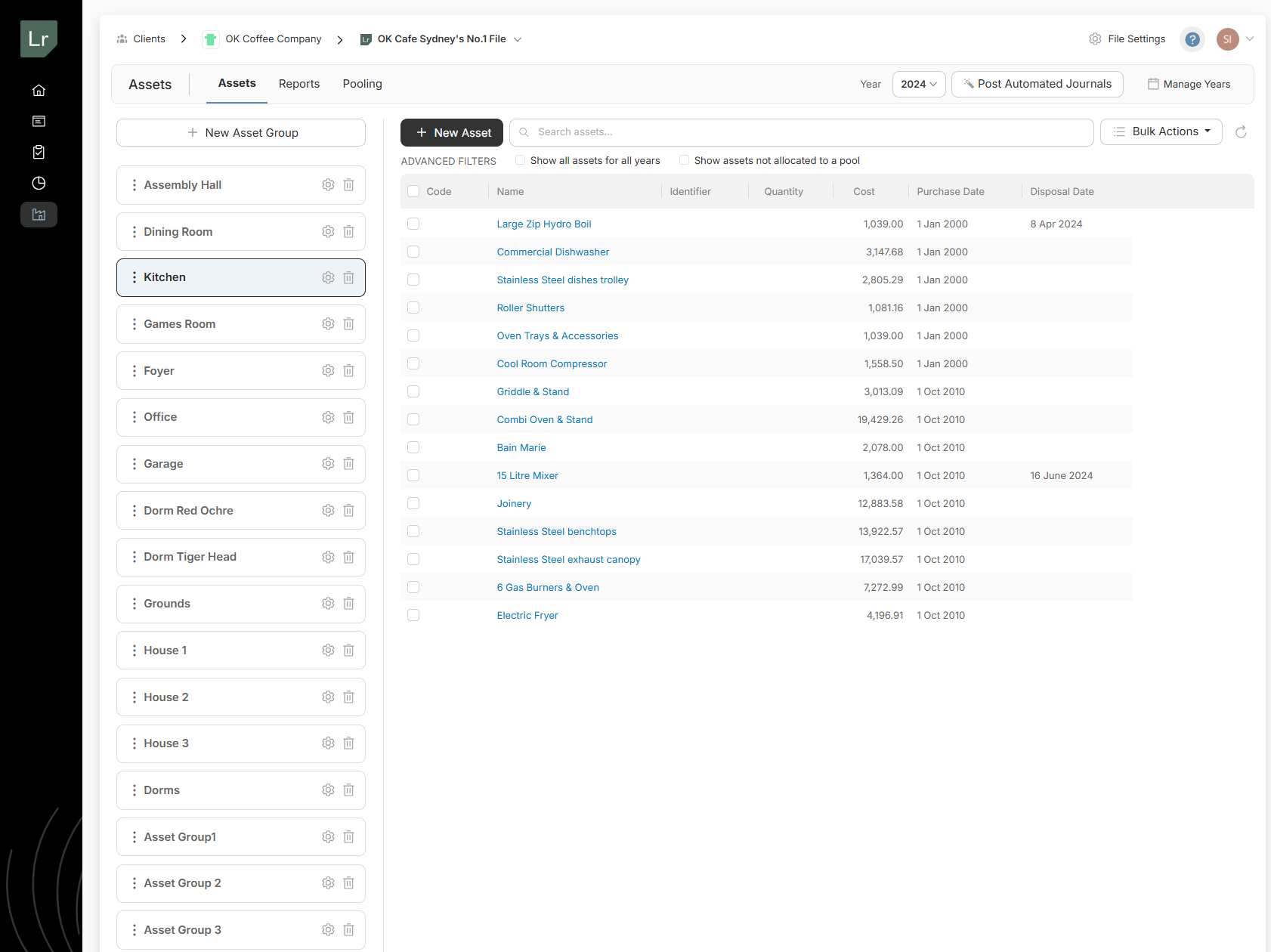Delete the Dorm Tiger Head group

click(348, 558)
